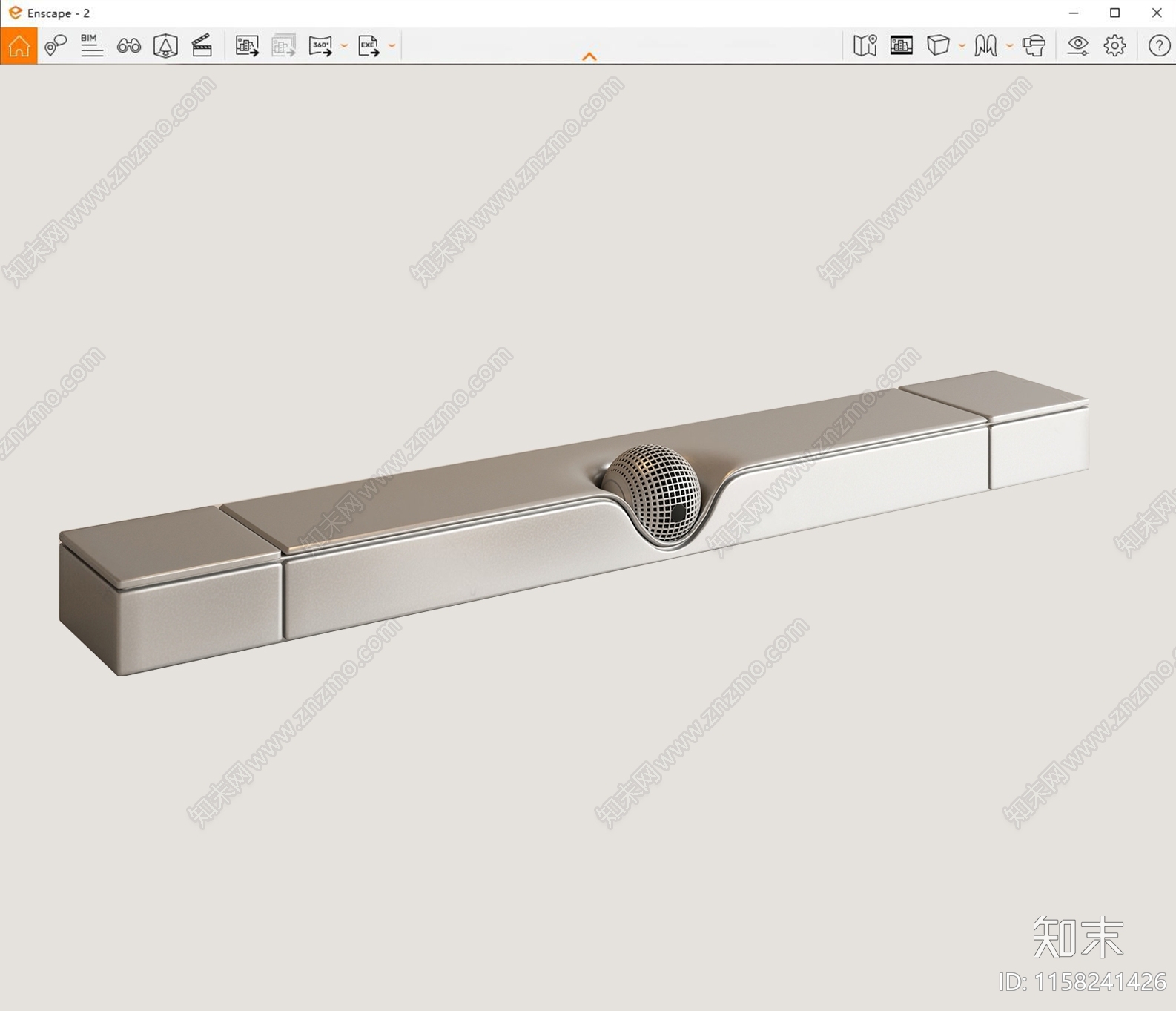
Task: Click the site context icon
Action: click(985, 46)
